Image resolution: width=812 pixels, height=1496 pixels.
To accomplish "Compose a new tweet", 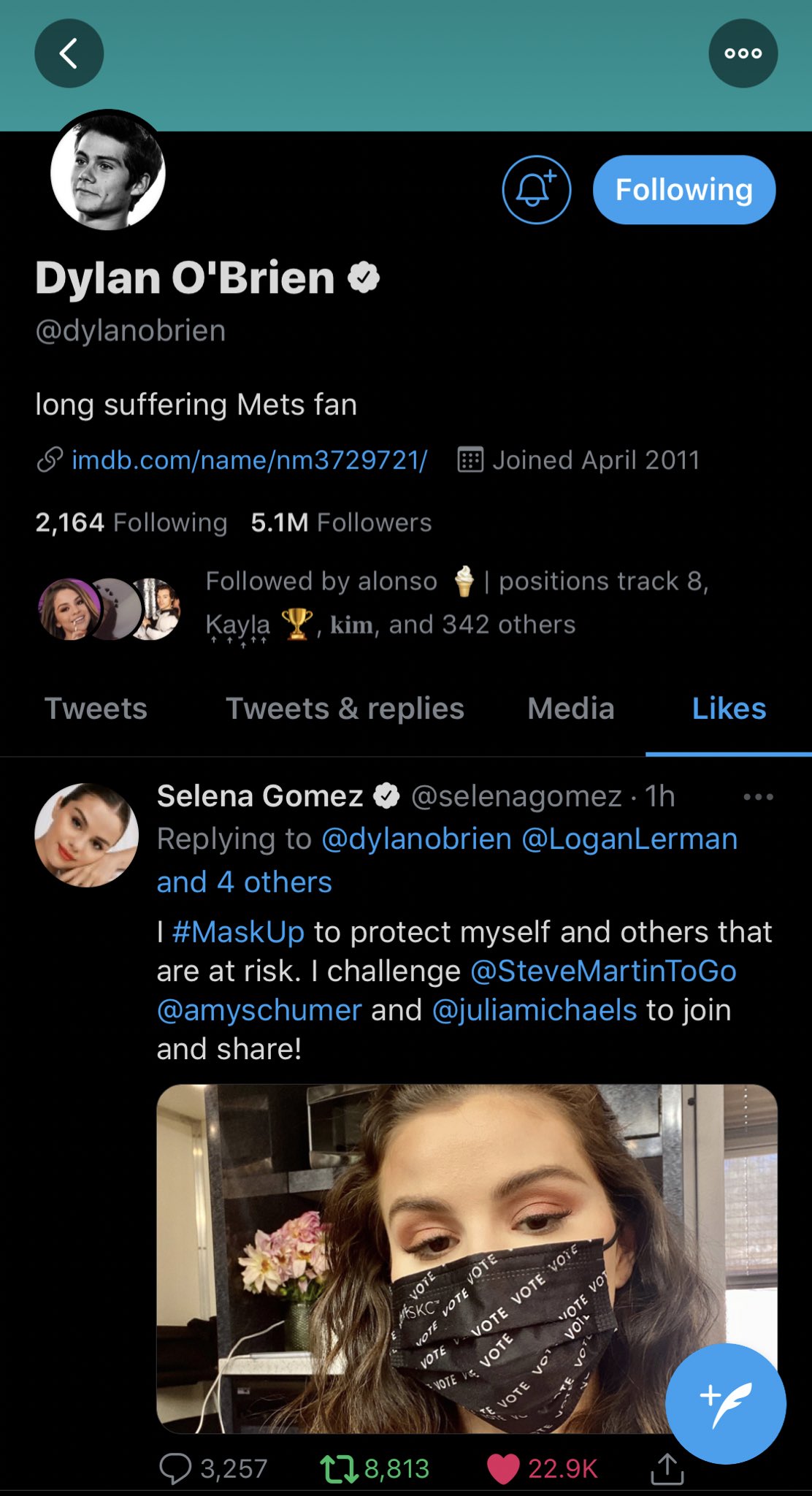I will click(x=726, y=1403).
